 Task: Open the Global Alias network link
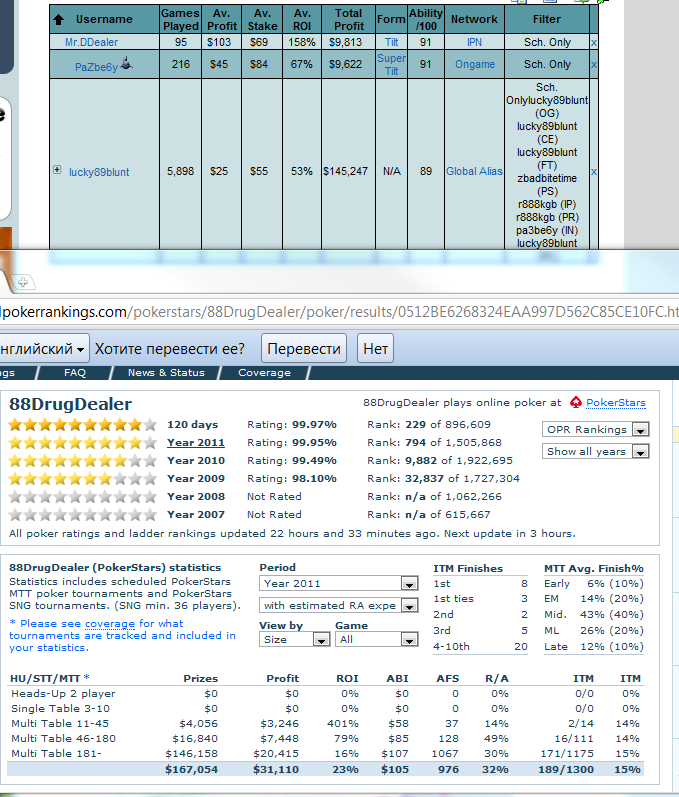click(x=474, y=171)
